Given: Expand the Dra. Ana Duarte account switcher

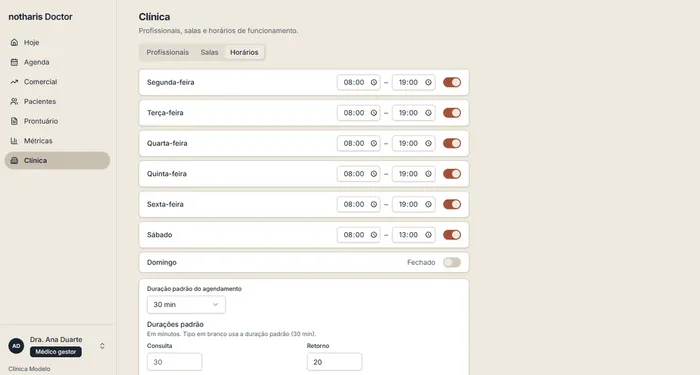Looking at the screenshot, I should [x=102, y=346].
